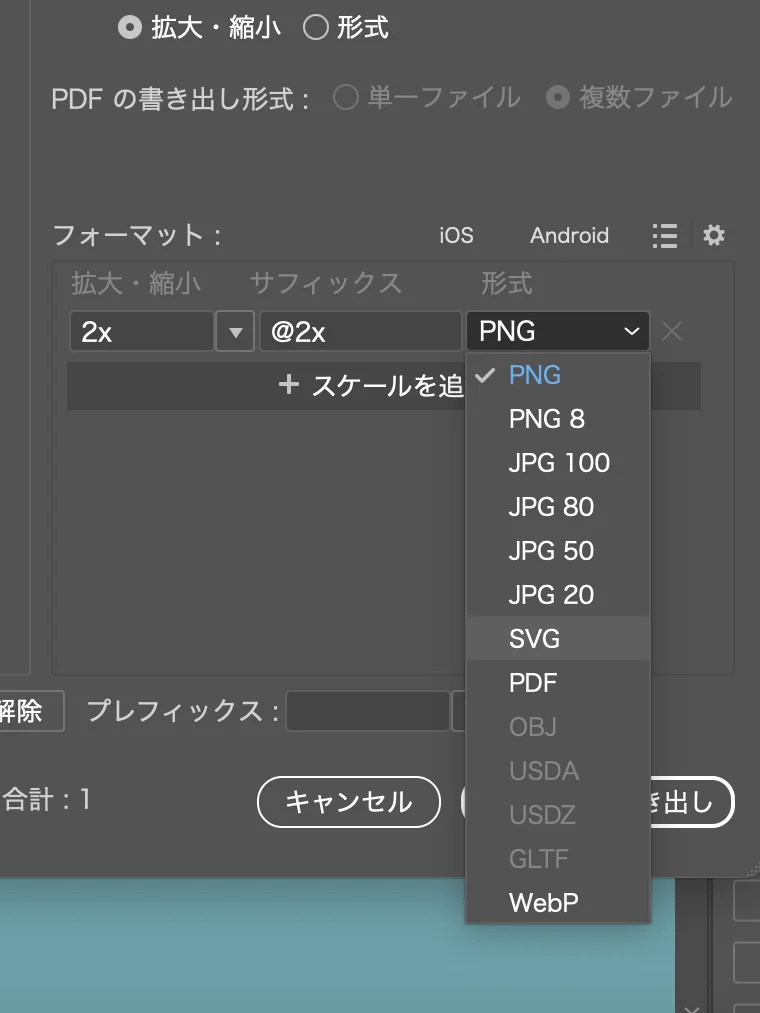Choose PNG 8 from the format list
This screenshot has height=1013, width=760.
coord(547,419)
